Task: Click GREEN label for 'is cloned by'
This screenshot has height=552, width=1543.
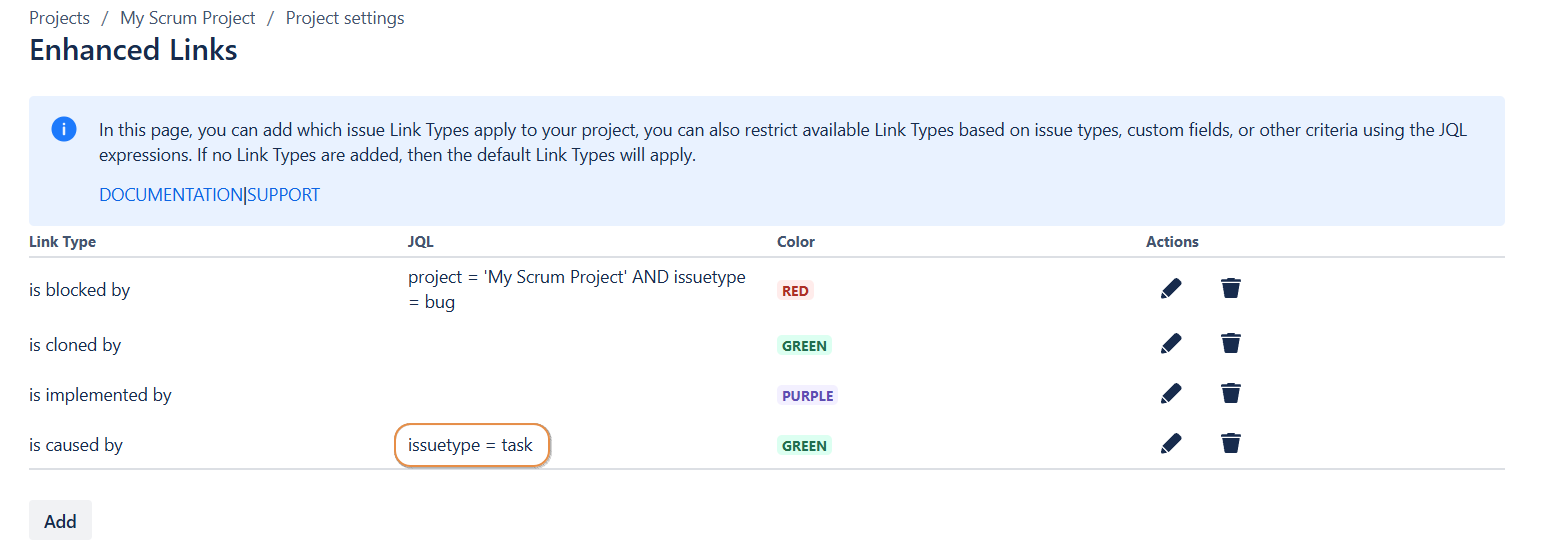Action: (x=804, y=346)
